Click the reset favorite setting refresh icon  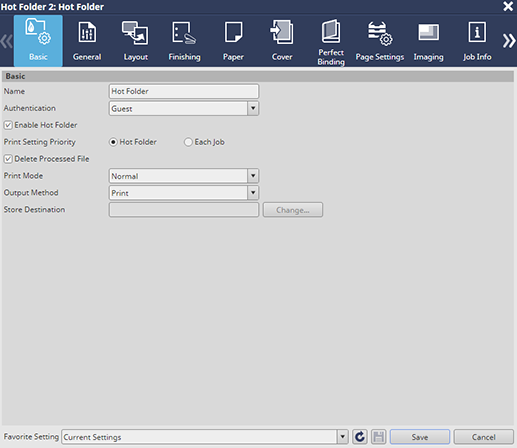click(360, 437)
